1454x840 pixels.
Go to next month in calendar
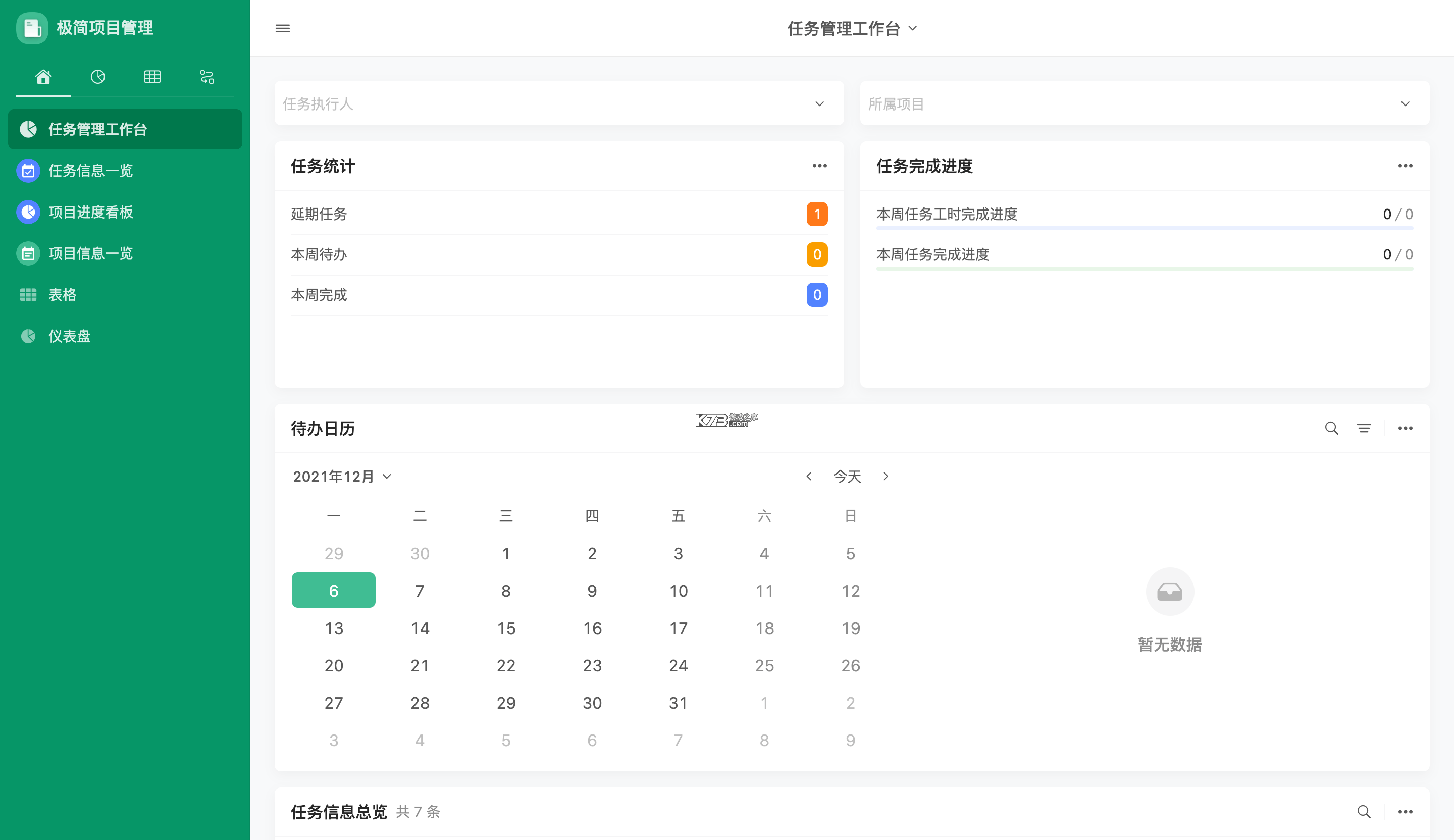[x=886, y=477]
